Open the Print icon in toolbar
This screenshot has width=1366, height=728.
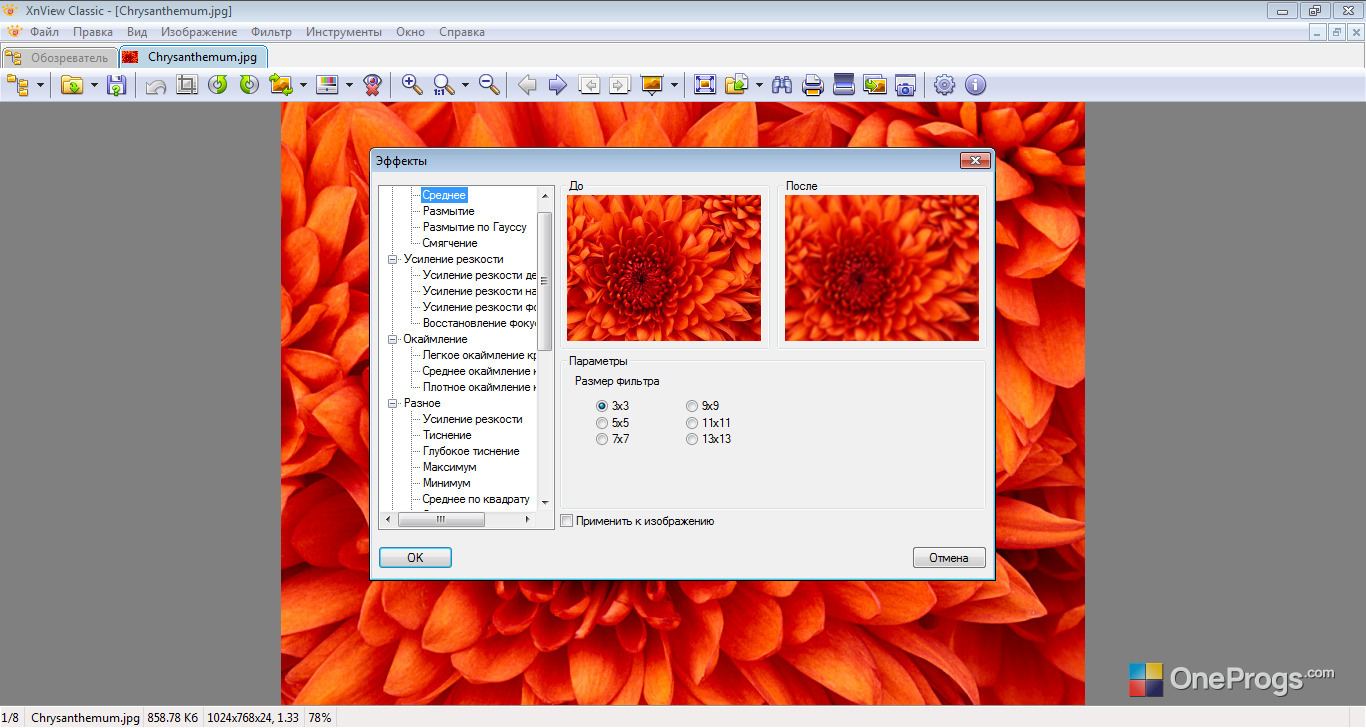[x=813, y=85]
